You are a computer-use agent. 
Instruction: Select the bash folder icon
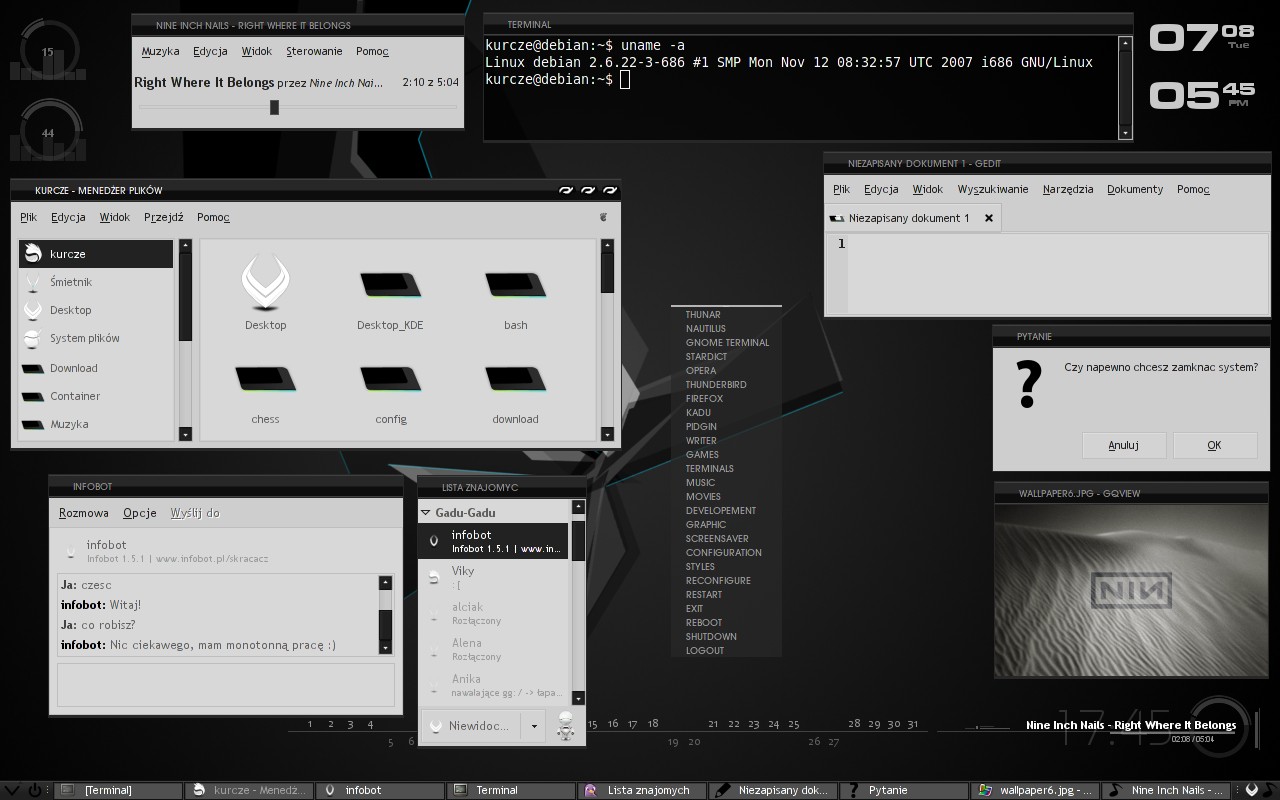pyautogui.click(x=516, y=298)
